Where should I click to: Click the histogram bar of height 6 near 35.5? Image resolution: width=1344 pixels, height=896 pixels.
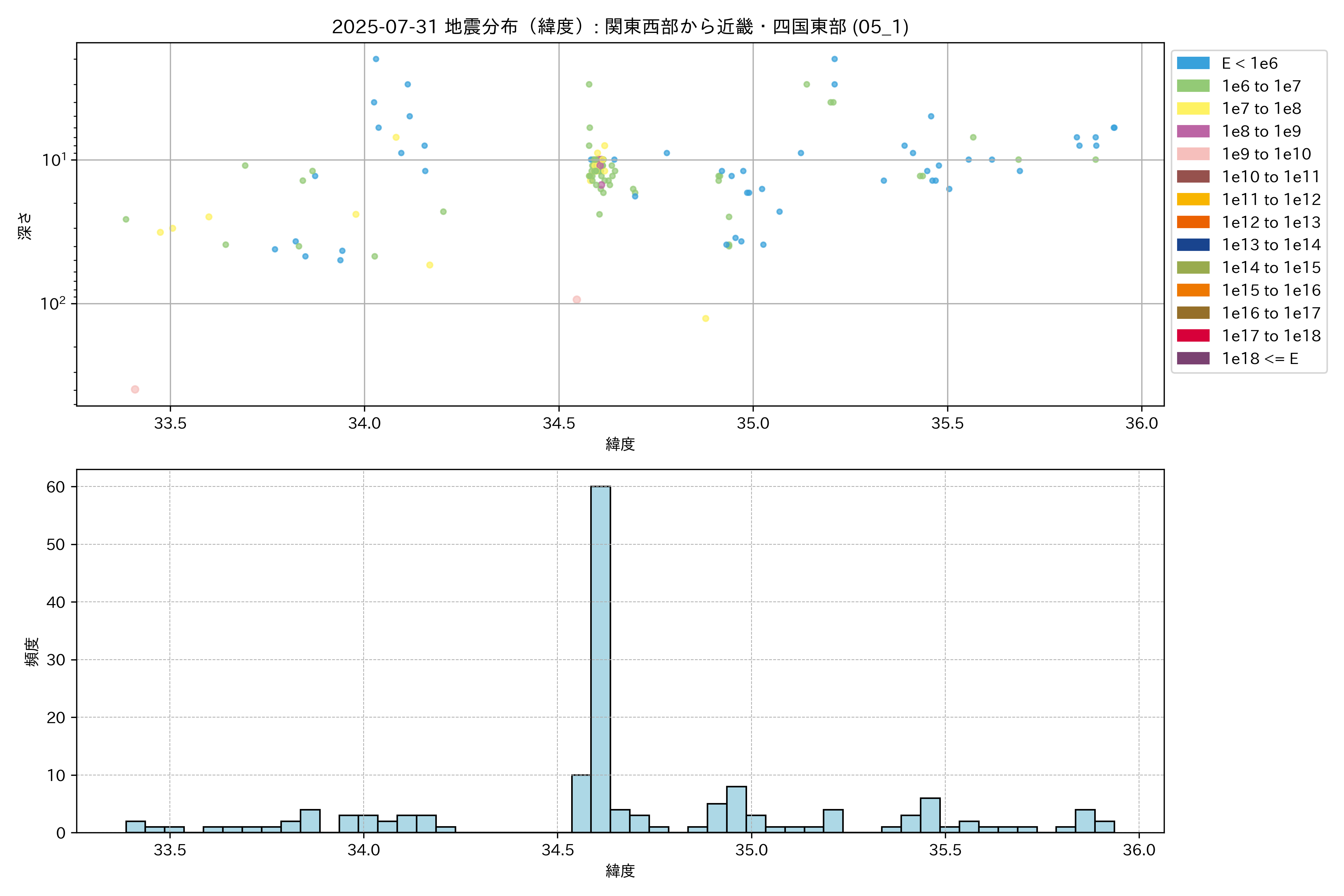(x=930, y=815)
